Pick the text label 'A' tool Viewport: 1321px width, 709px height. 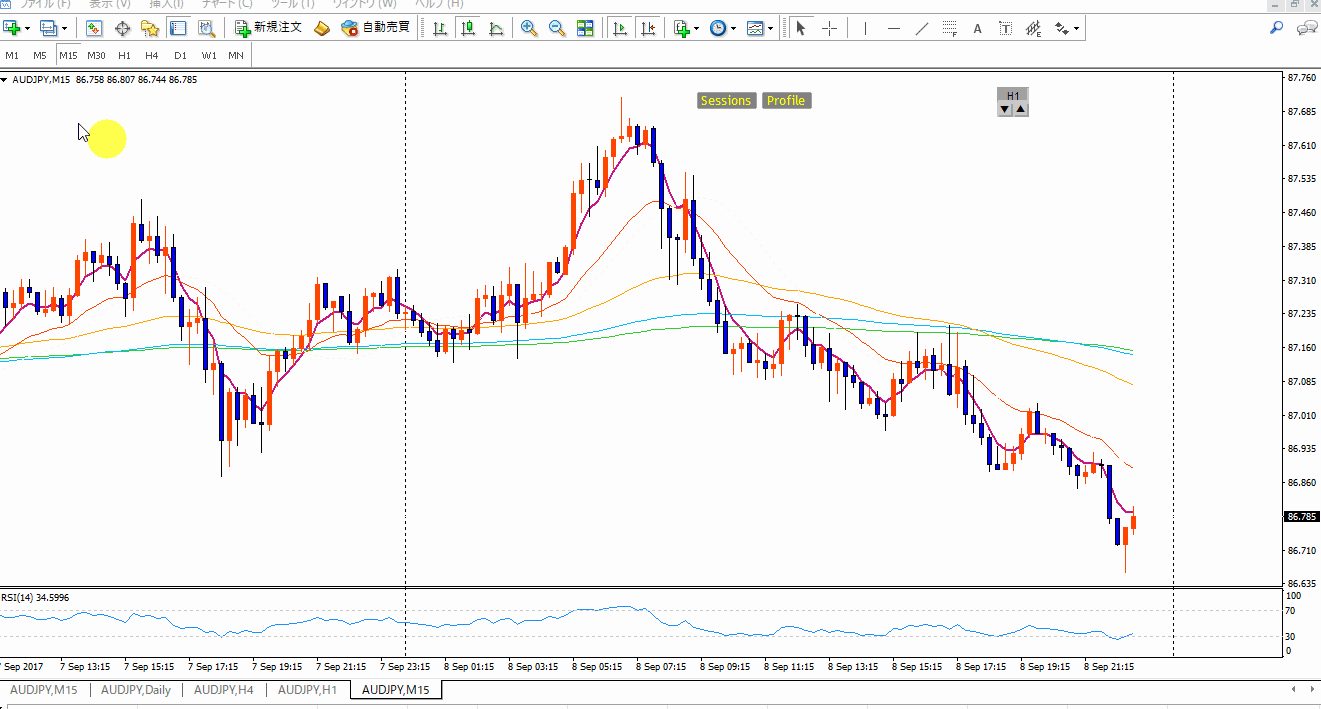977,28
